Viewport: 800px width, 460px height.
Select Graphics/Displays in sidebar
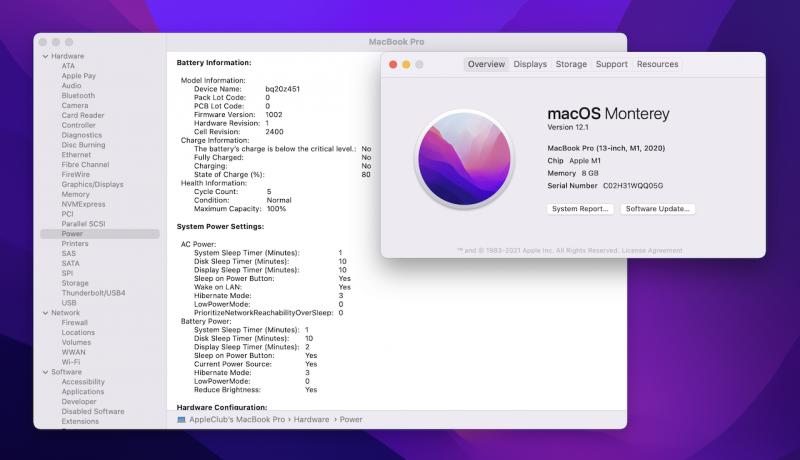(92, 185)
